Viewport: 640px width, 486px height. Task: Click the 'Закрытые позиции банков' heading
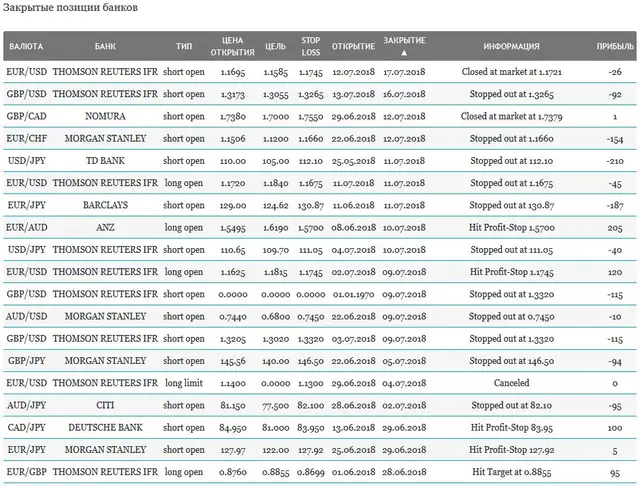tap(70, 8)
